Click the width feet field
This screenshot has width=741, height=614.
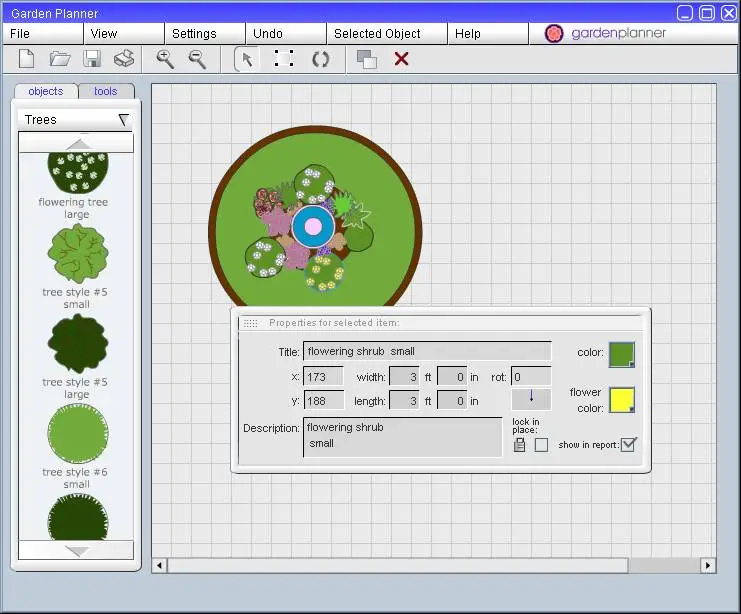(404, 377)
